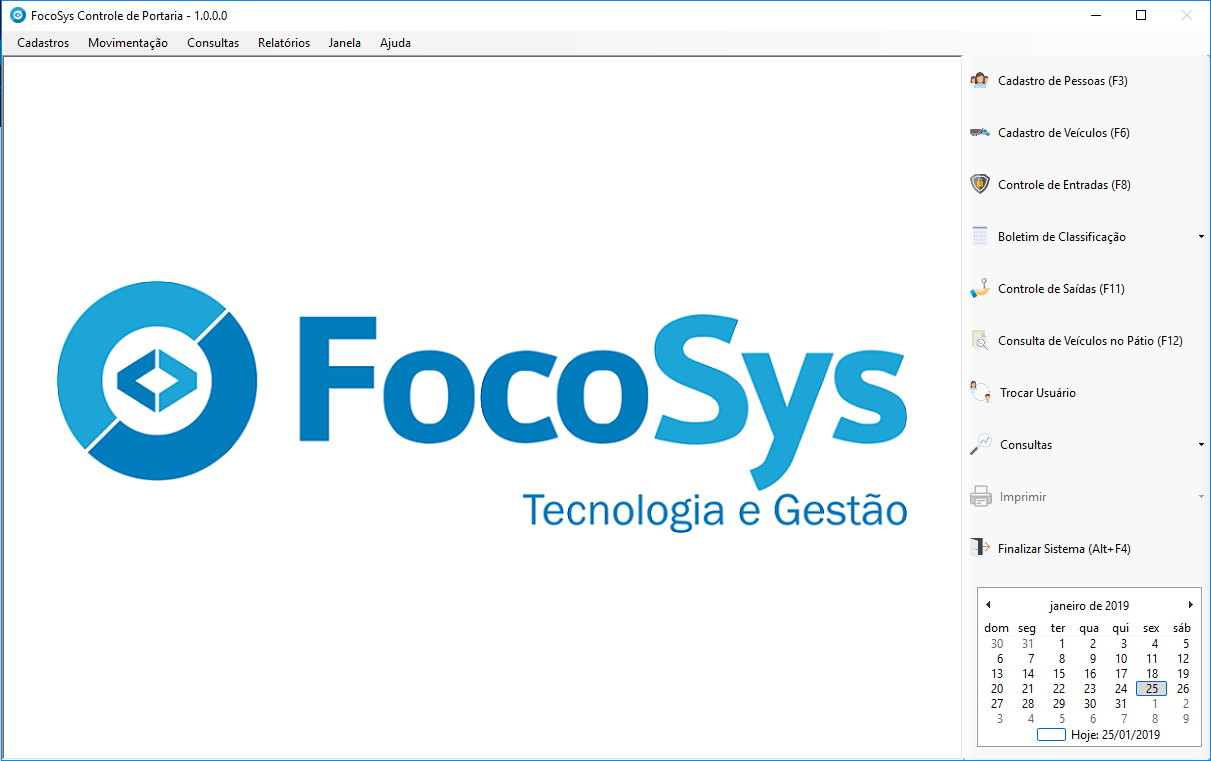The image size is (1211, 761).
Task: Click the FocoSys app icon in title bar
Action: coord(17,15)
